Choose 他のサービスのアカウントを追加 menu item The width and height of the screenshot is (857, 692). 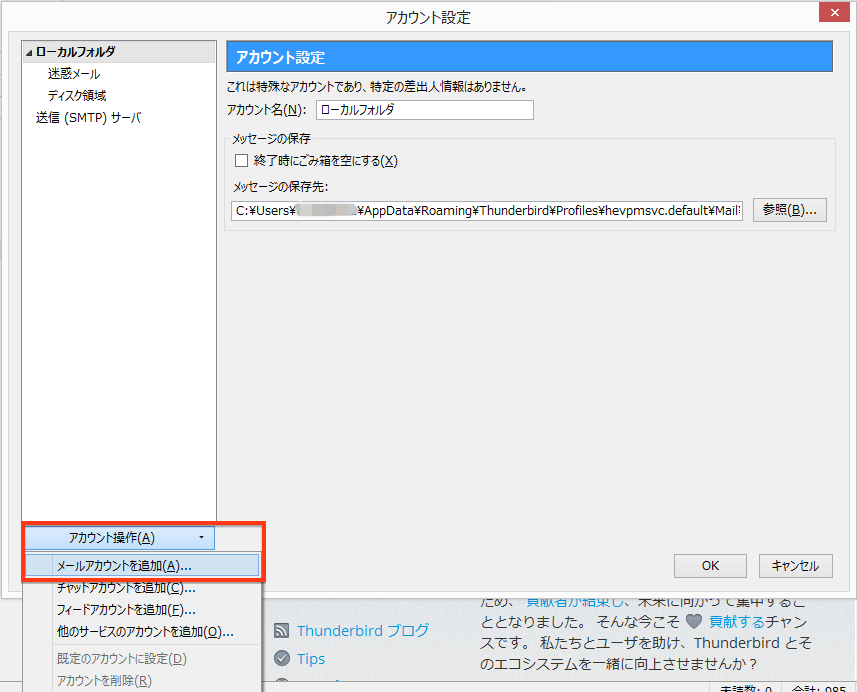tap(145, 632)
